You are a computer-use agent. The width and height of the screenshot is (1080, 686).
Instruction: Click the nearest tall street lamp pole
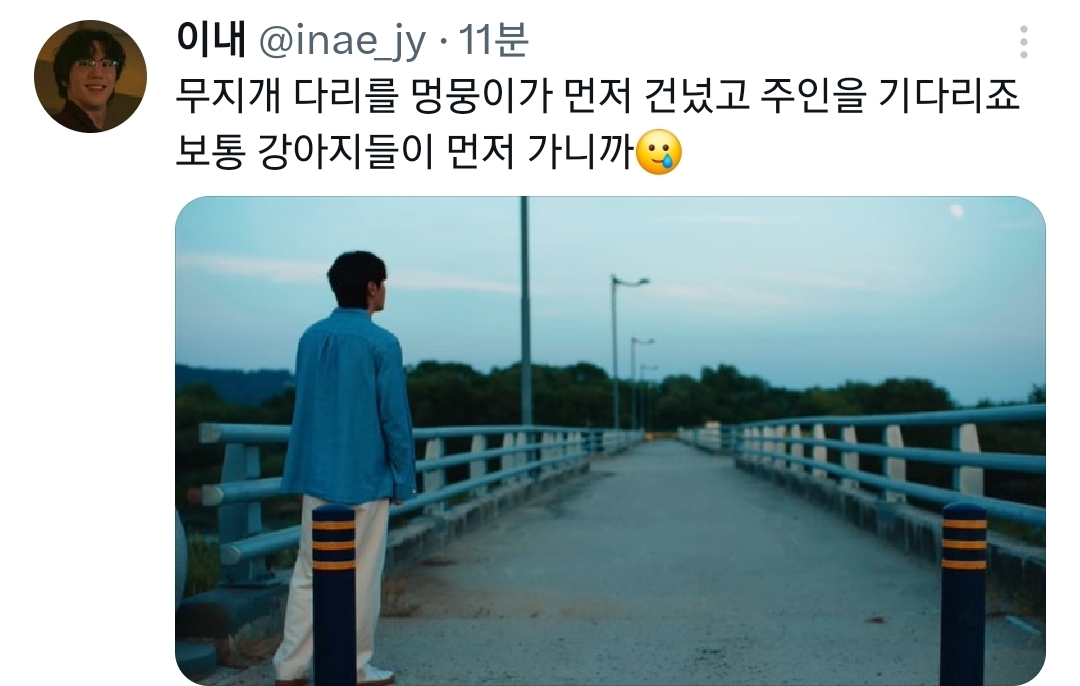[526, 311]
